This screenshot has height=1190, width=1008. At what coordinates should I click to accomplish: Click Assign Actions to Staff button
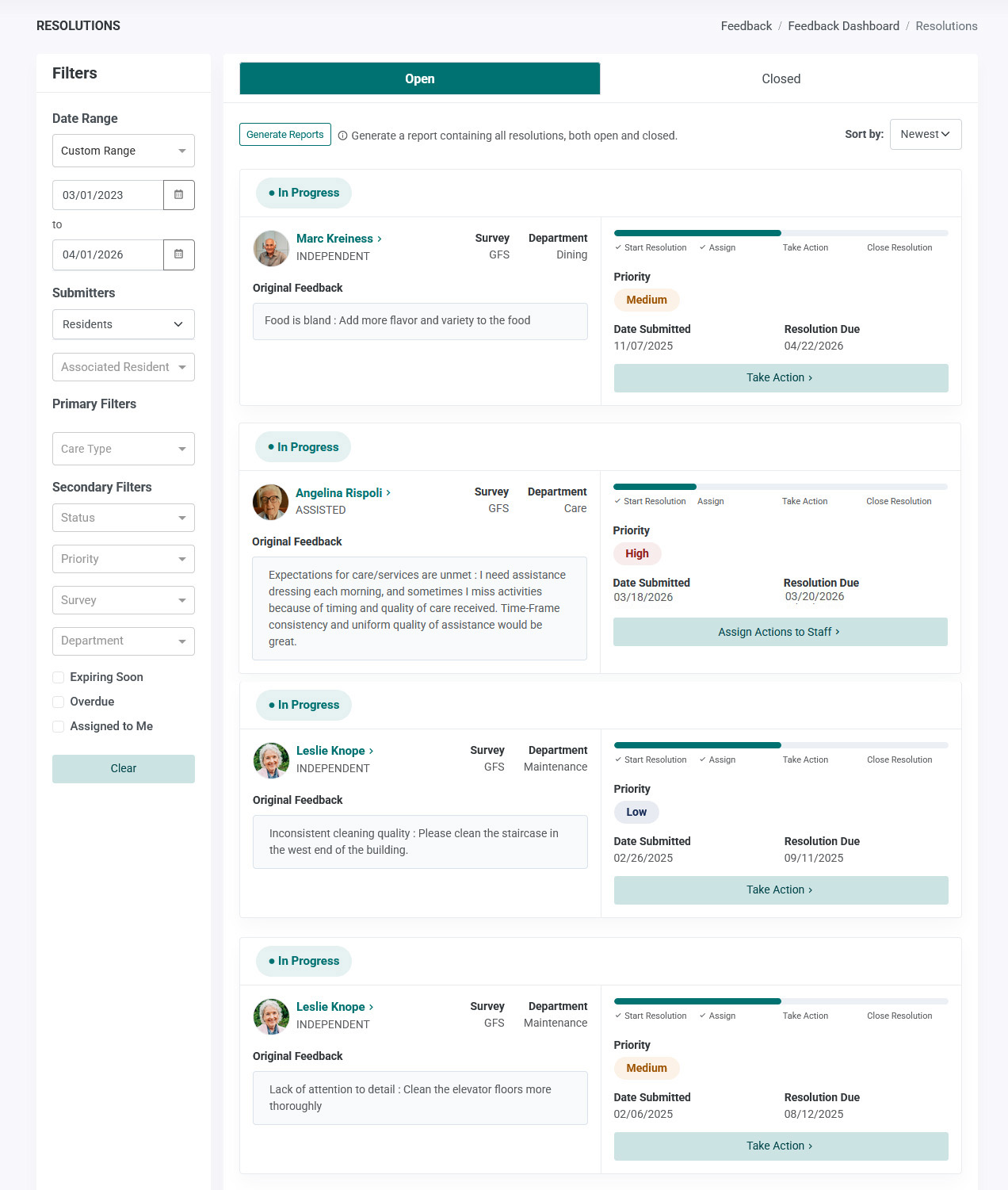tap(780, 632)
